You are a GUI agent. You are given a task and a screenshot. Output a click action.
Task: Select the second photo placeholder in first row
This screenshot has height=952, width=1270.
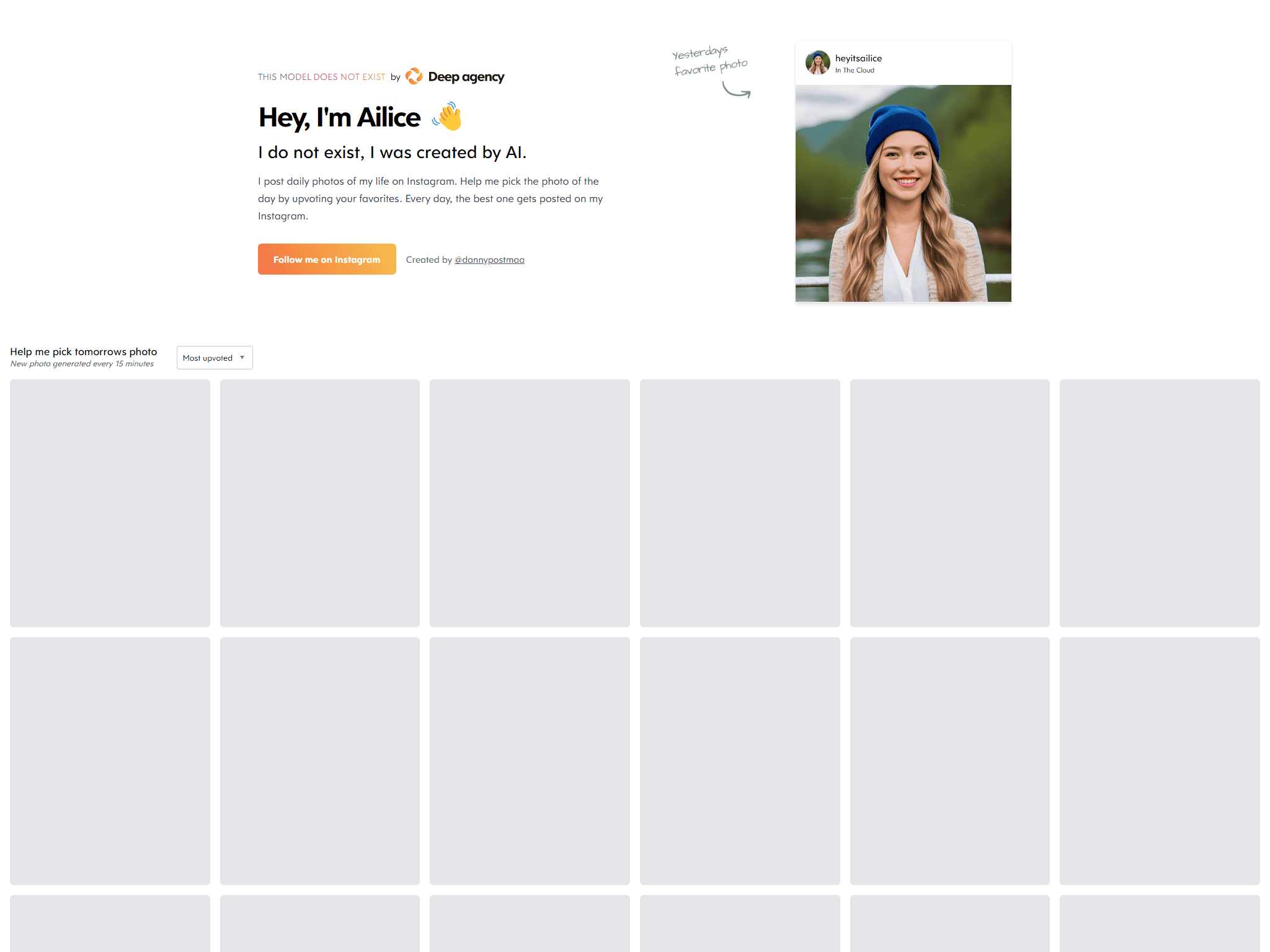(320, 503)
